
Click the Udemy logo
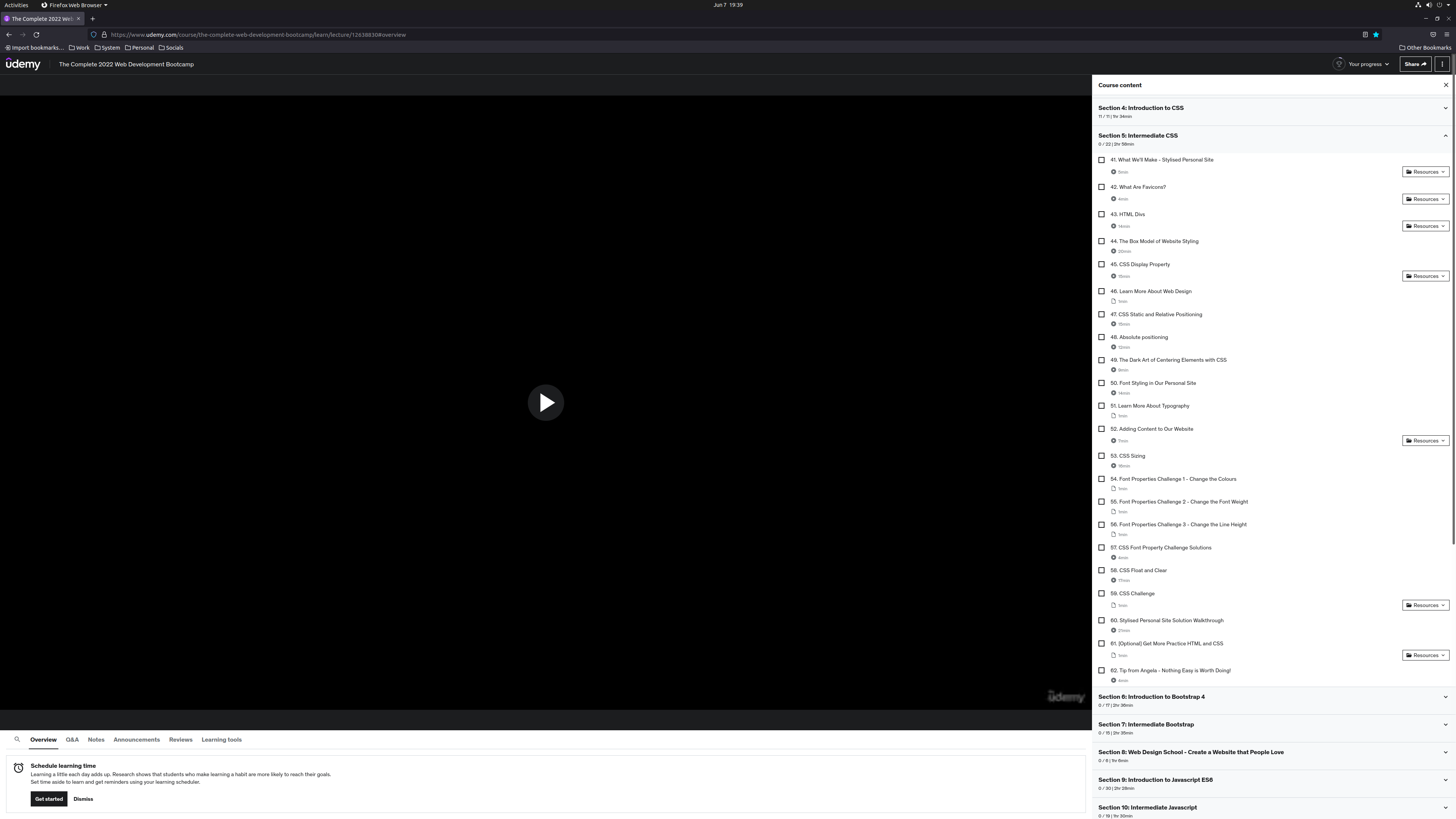coord(23,64)
